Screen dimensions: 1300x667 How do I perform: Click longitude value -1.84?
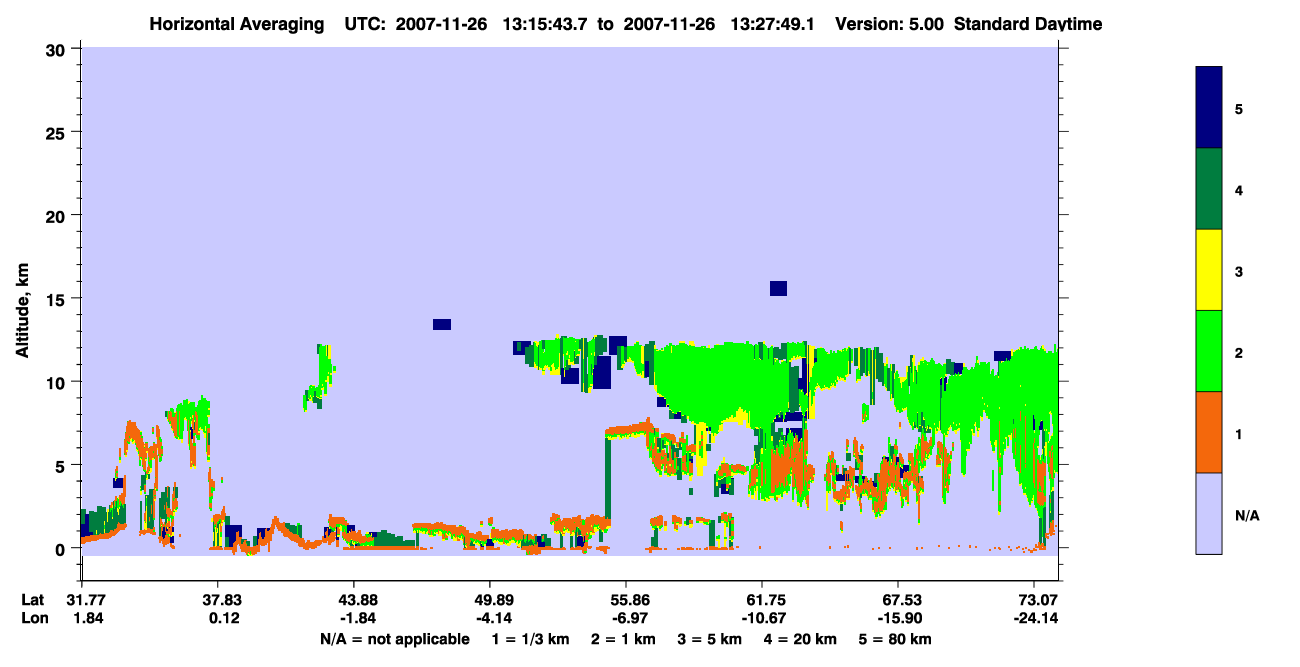click(x=357, y=618)
